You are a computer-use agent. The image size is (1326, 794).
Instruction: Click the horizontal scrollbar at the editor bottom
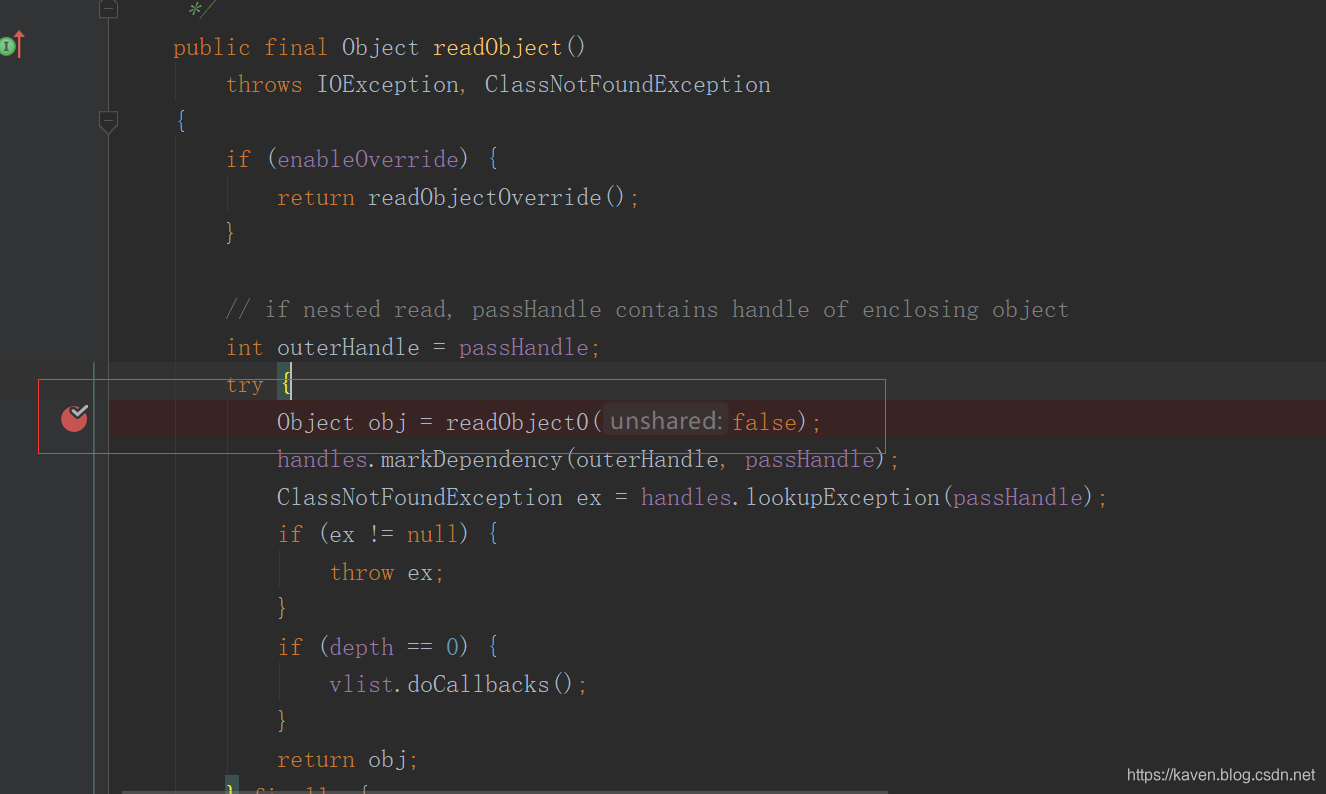point(505,791)
